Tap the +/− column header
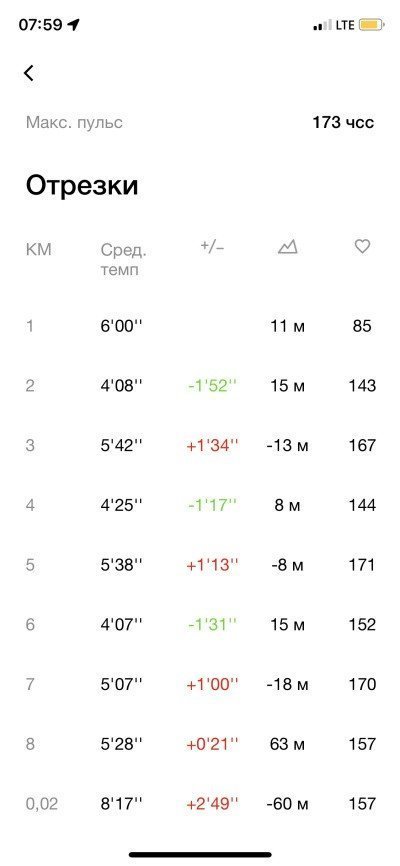Image resolution: width=400 pixels, height=866 pixels. tap(212, 247)
